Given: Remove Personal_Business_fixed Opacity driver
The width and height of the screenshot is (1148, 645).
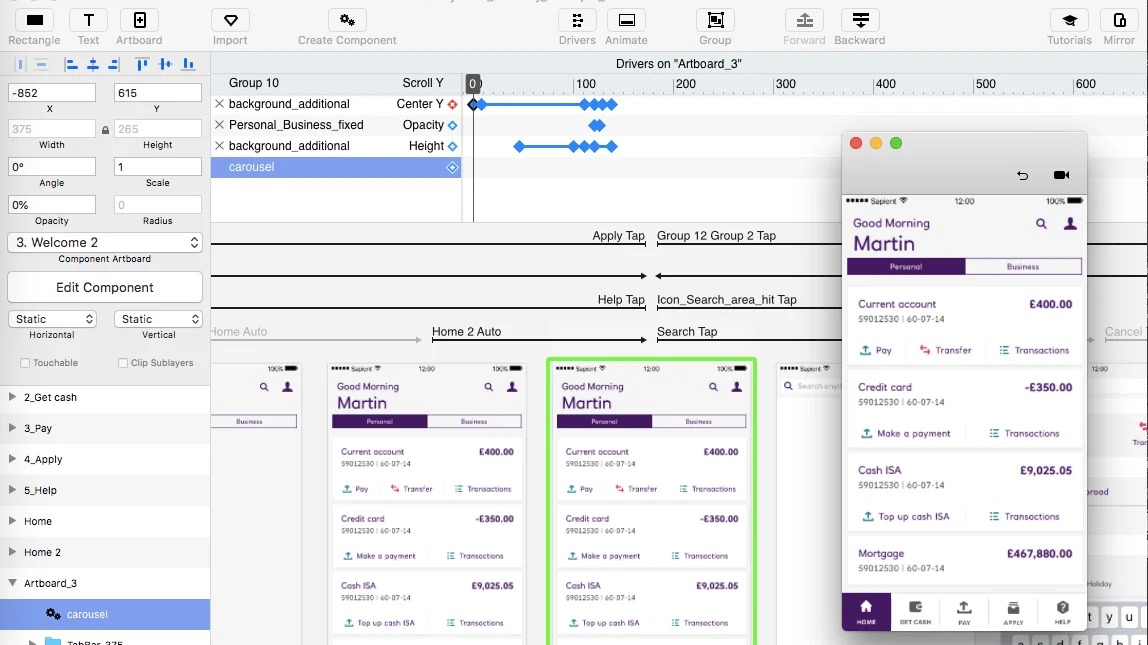Looking at the screenshot, I should tap(219, 125).
